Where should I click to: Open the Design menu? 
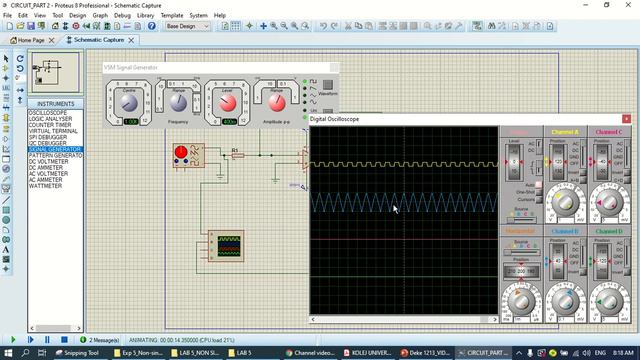78,16
